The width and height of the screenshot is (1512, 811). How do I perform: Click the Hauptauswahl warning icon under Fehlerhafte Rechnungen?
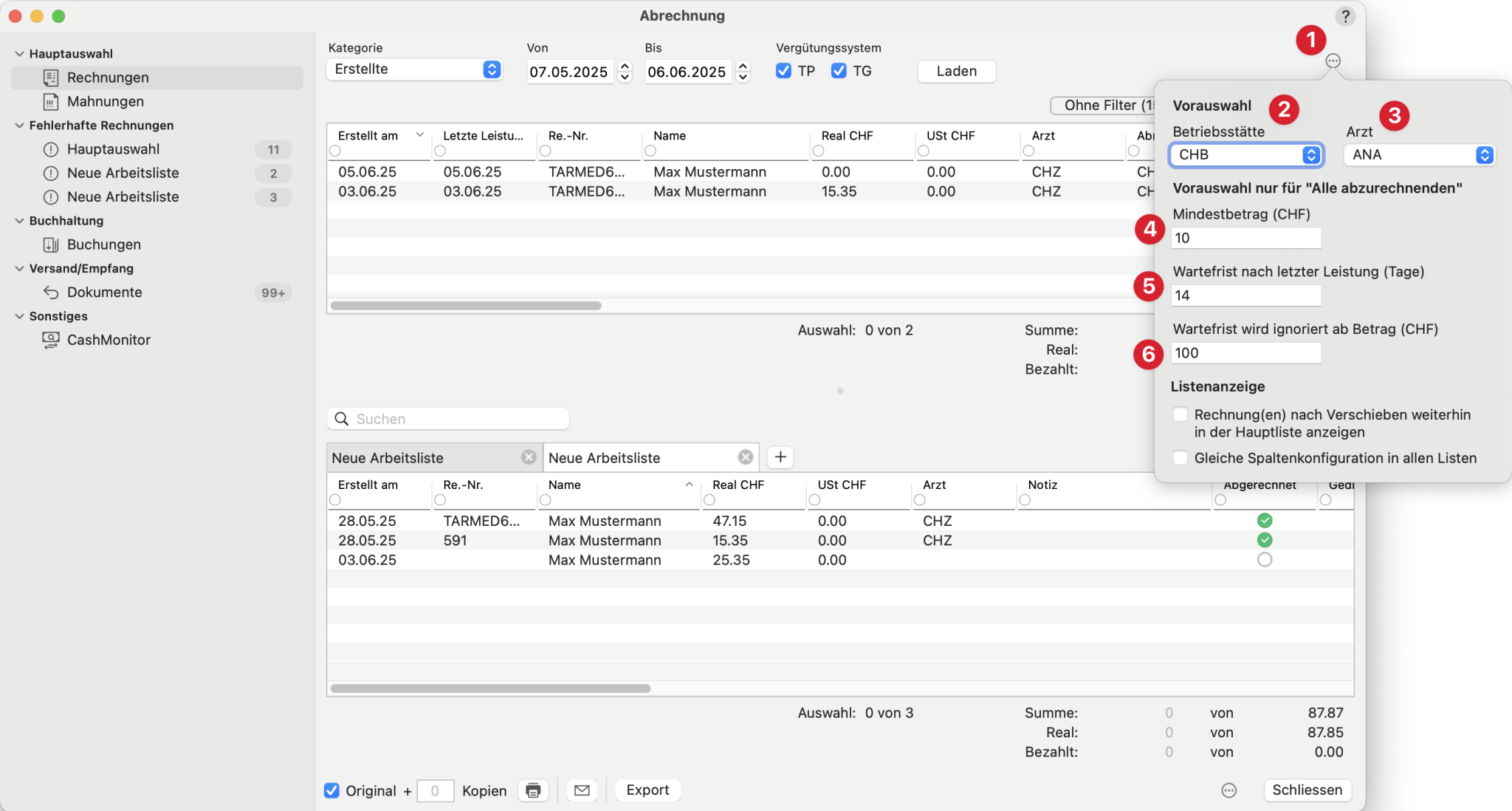(x=51, y=149)
